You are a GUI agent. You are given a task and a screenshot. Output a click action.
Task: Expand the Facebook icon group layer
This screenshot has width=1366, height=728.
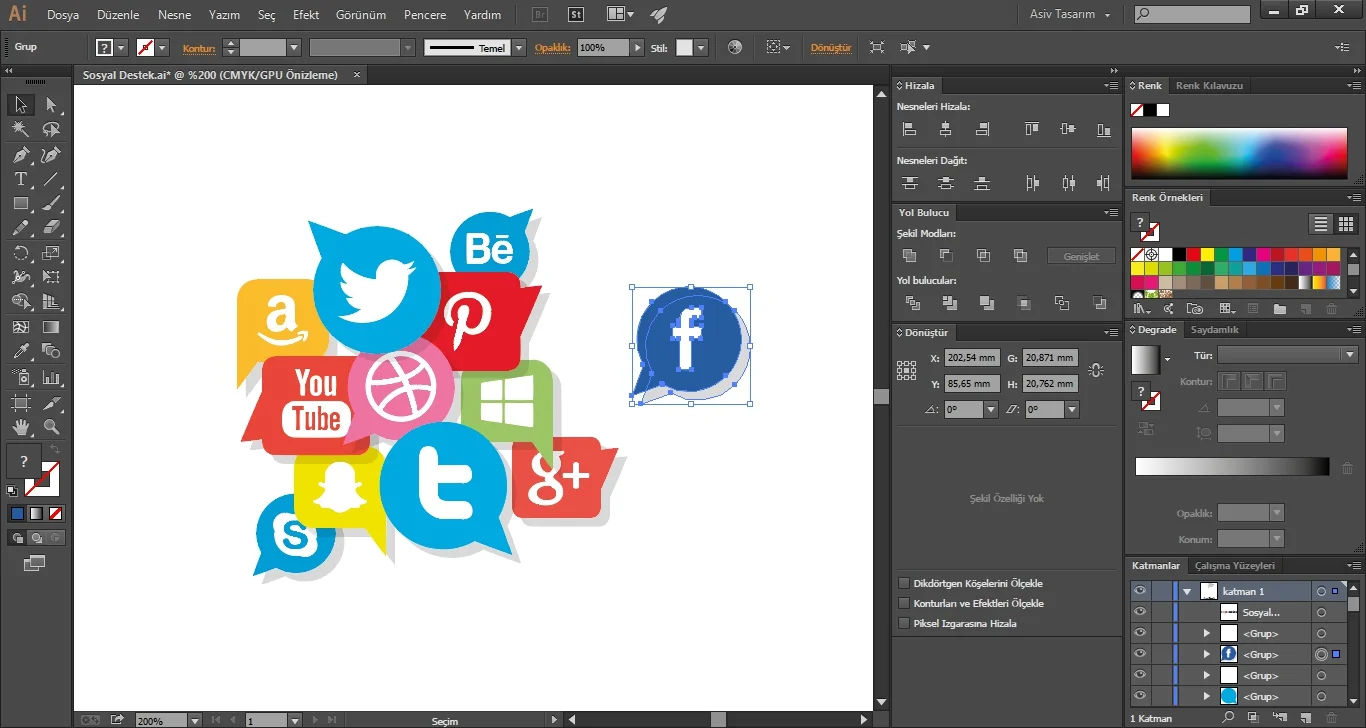pyautogui.click(x=1206, y=654)
